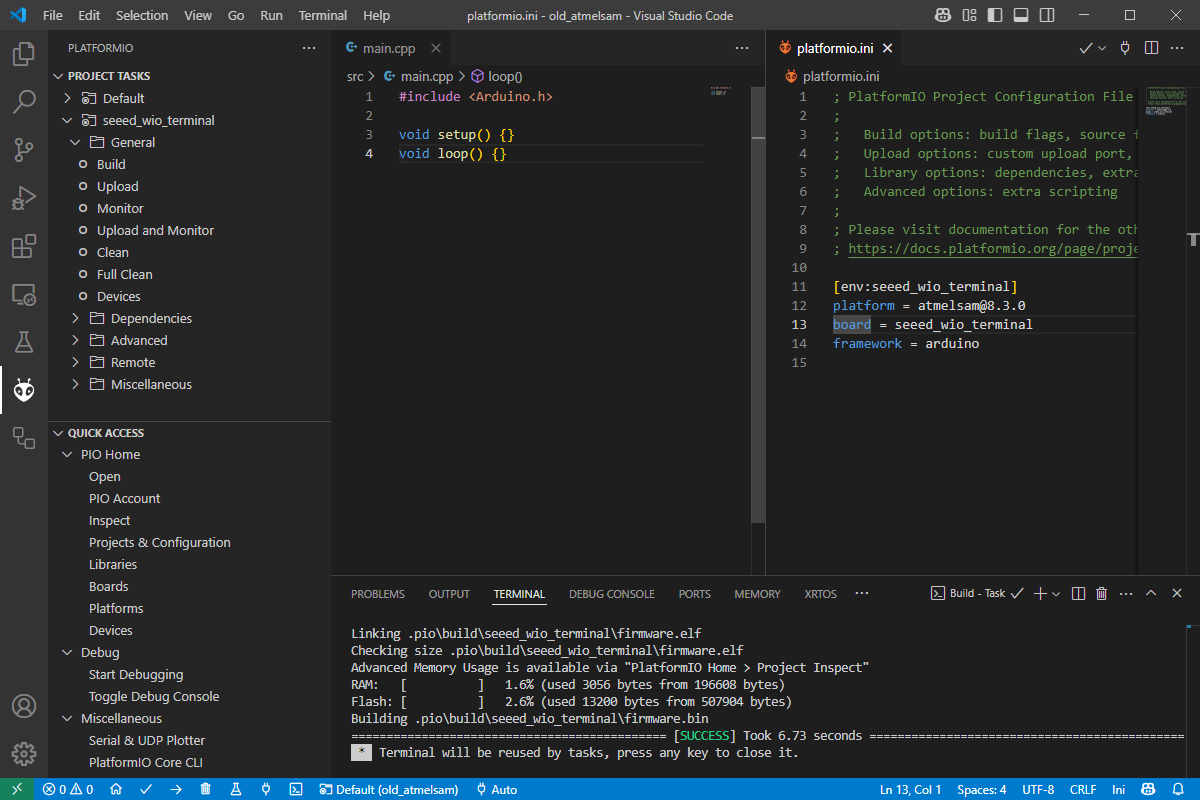The image size is (1200, 800).
Task: Open the Extensions view
Action: click(24, 246)
